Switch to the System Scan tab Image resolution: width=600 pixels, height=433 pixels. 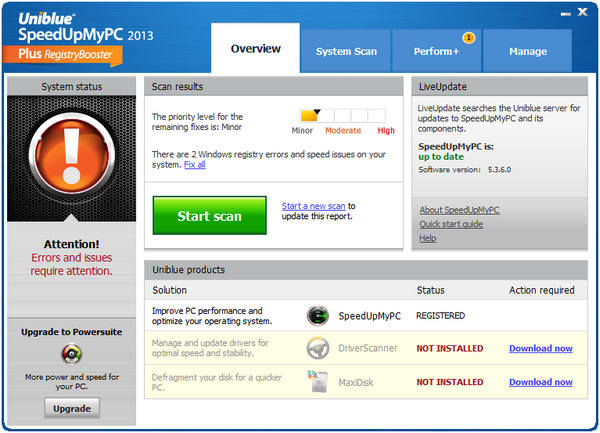click(x=346, y=51)
